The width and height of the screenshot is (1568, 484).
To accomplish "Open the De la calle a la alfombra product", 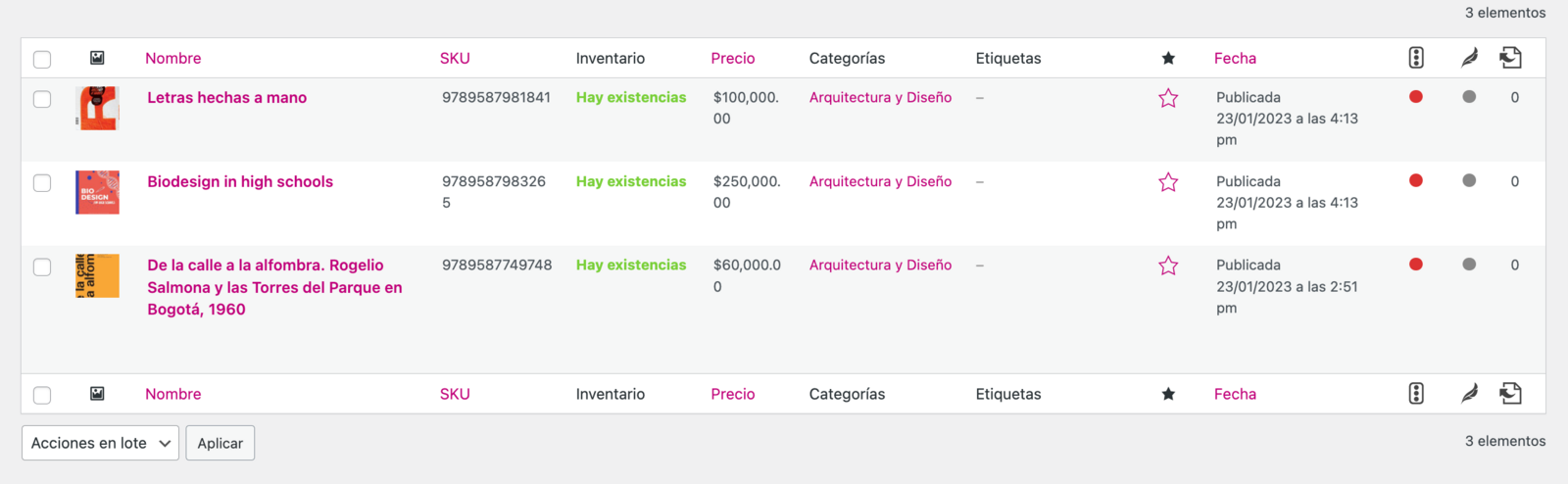I will pos(274,287).
